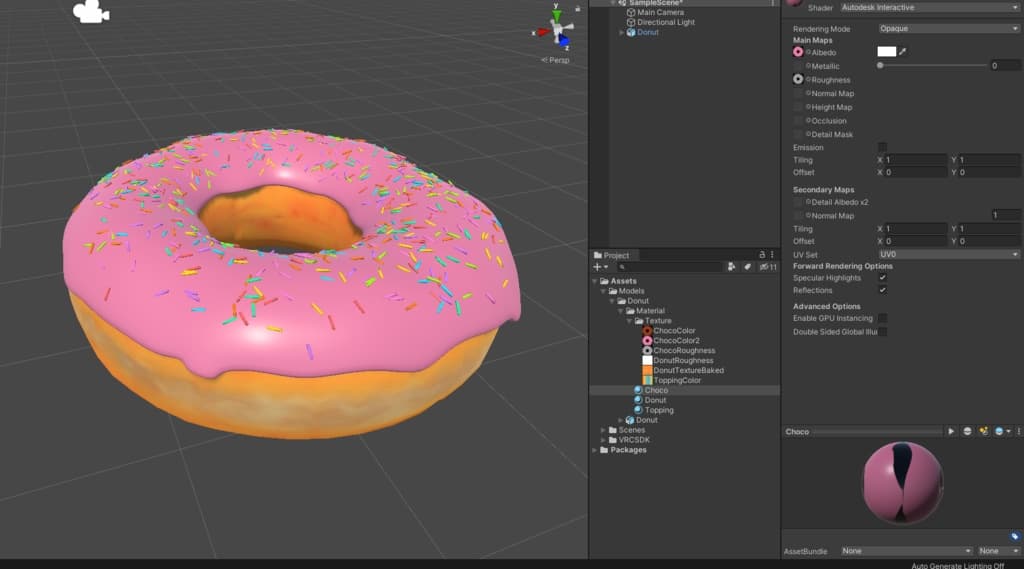The image size is (1024, 569).
Task: Open the preview reflection sphere dropdown
Action: pyautogui.click(x=1002, y=431)
